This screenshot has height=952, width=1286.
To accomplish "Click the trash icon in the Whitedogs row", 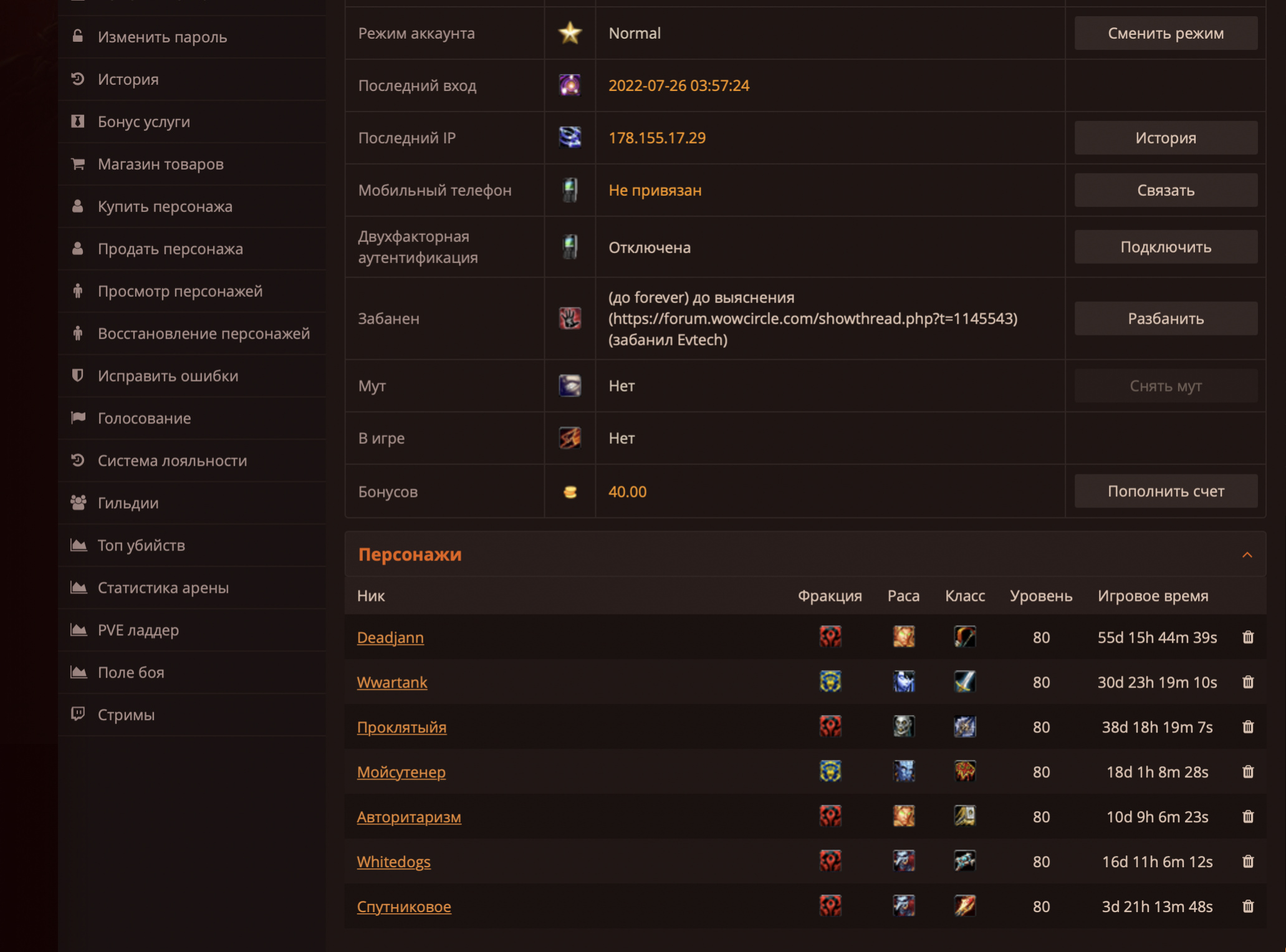I will coord(1247,862).
